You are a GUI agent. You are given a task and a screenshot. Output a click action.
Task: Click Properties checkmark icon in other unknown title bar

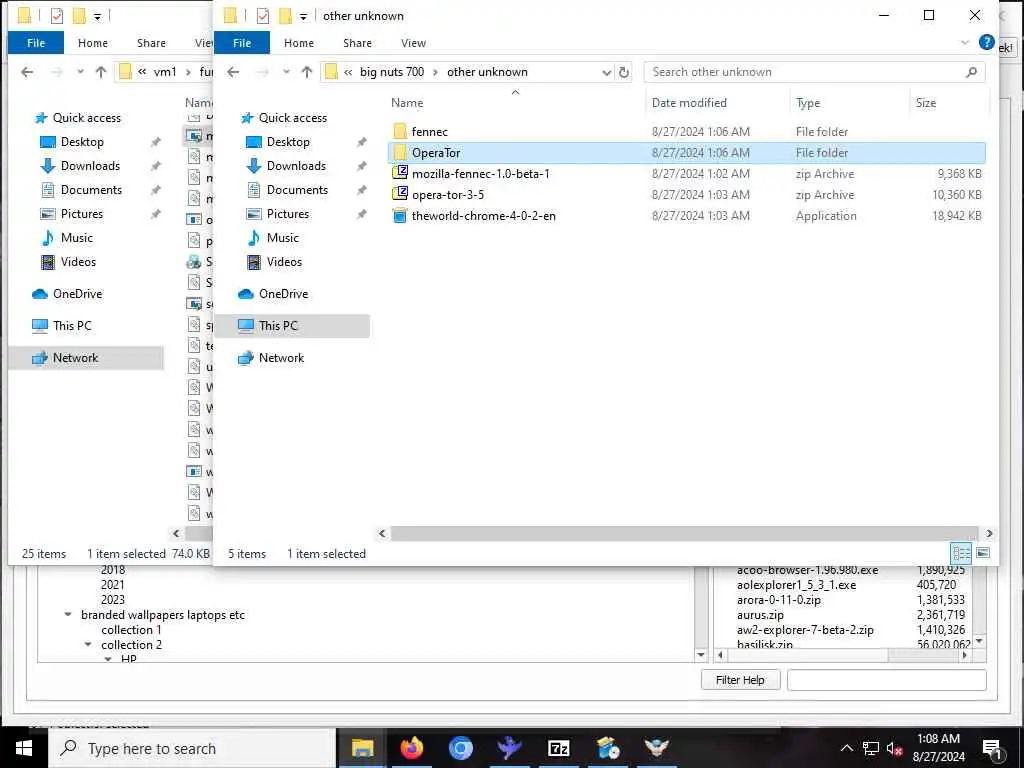coord(263,16)
